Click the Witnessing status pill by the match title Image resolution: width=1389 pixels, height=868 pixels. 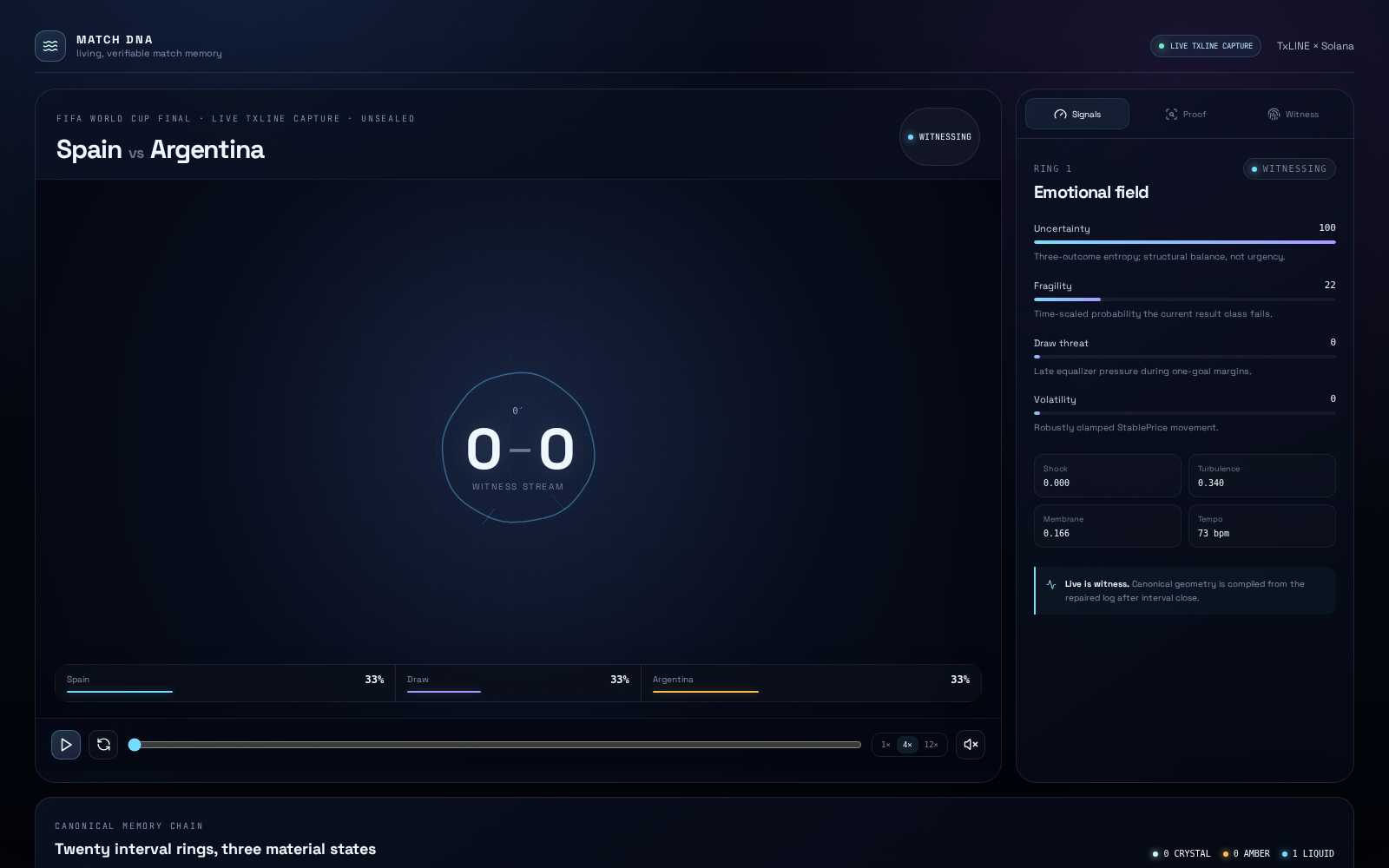point(939,137)
